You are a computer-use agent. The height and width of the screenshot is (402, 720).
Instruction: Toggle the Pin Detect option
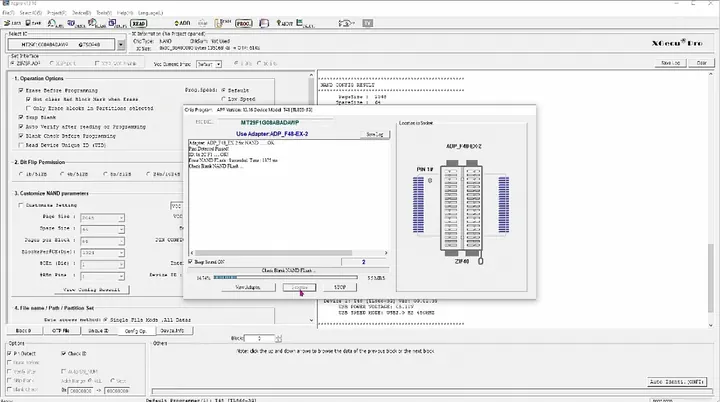(10, 354)
